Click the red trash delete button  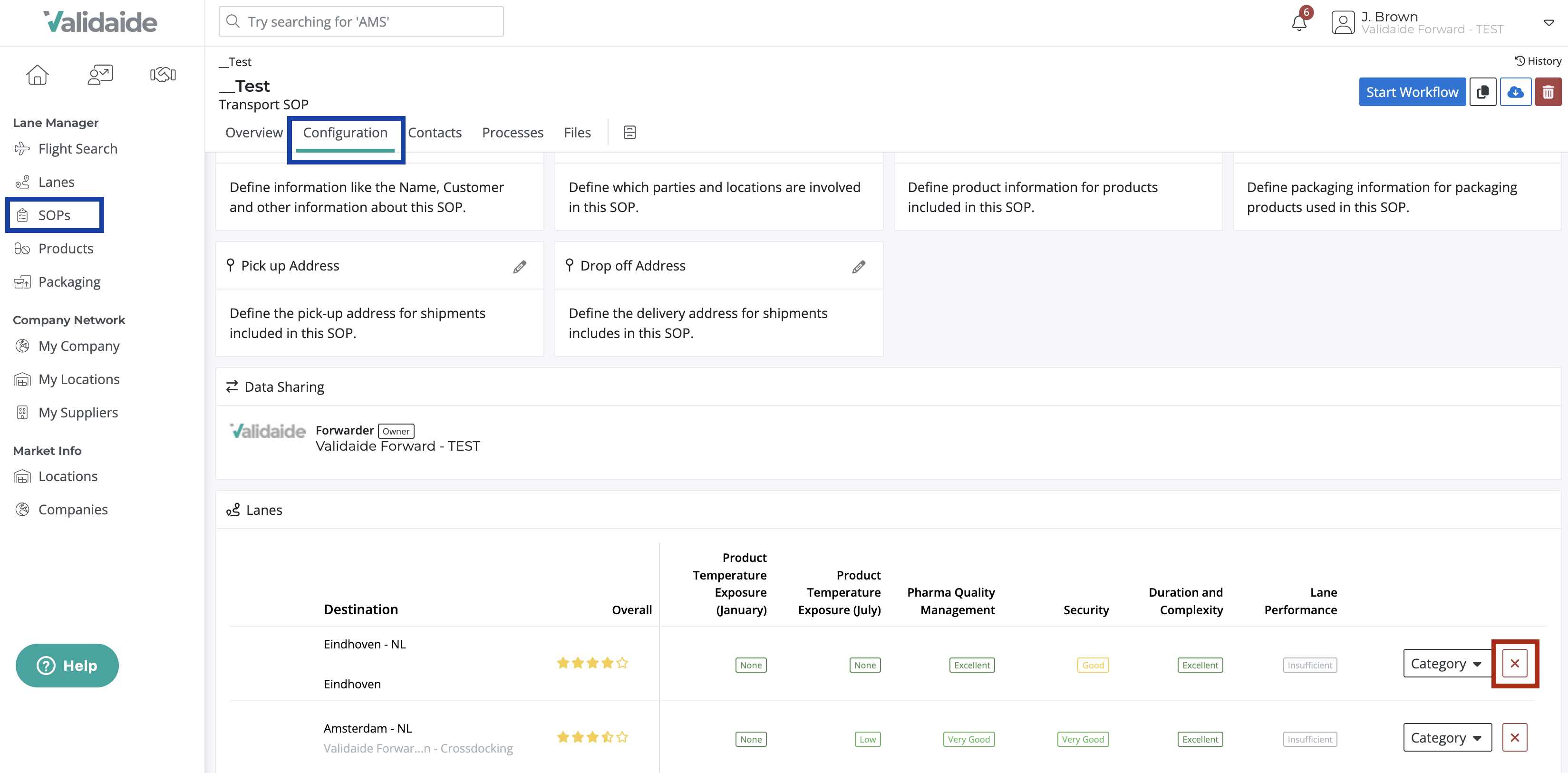pos(1548,92)
